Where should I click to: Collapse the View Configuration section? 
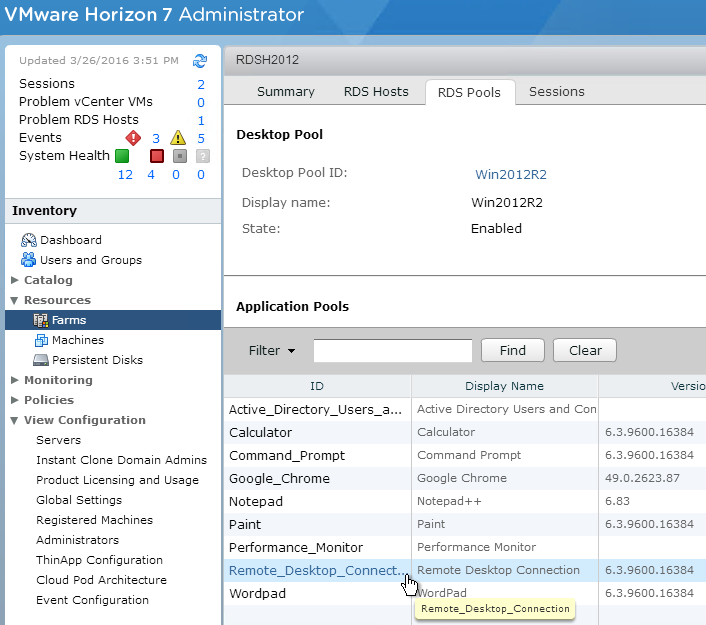pos(14,421)
